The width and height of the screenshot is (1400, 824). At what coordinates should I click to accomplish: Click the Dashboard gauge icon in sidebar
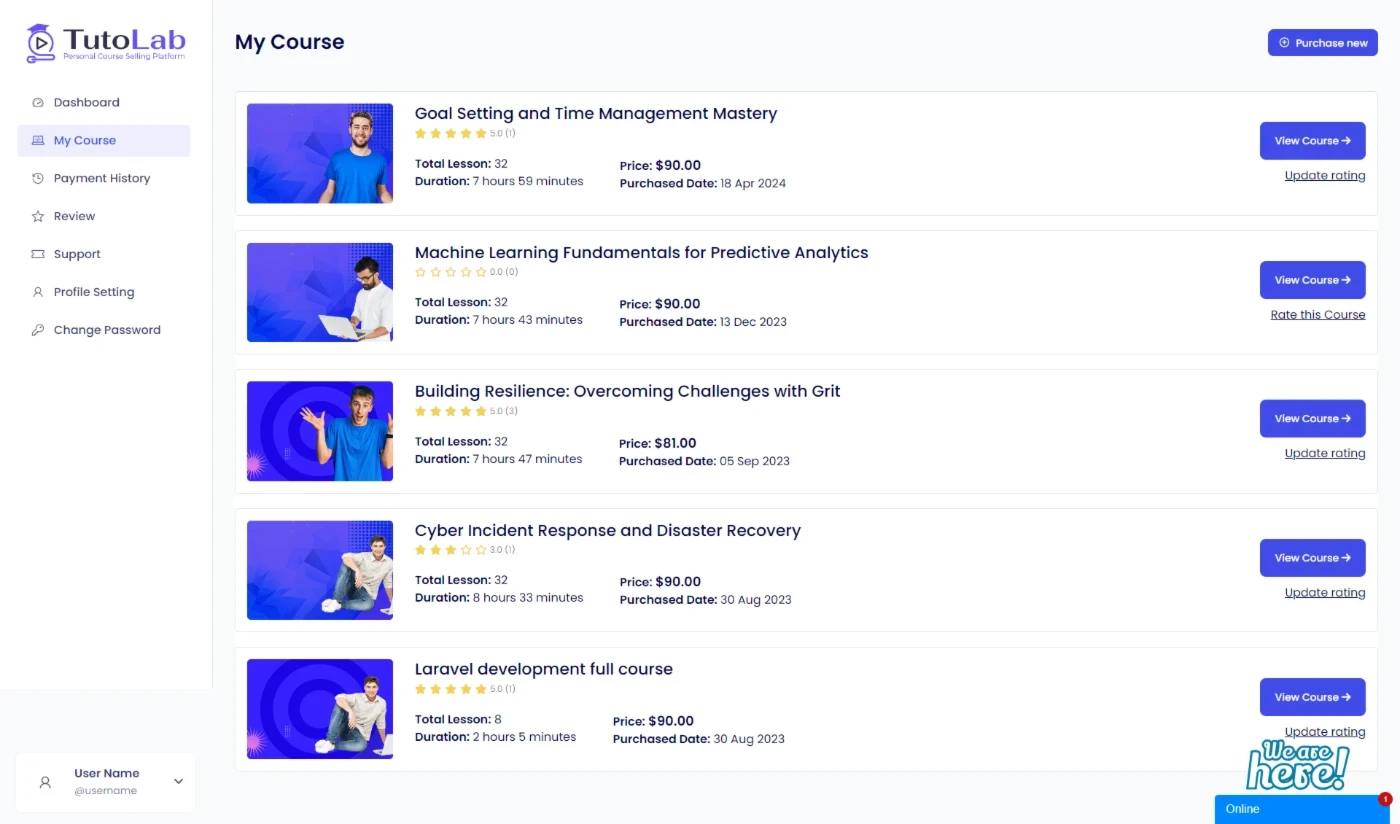click(38, 103)
